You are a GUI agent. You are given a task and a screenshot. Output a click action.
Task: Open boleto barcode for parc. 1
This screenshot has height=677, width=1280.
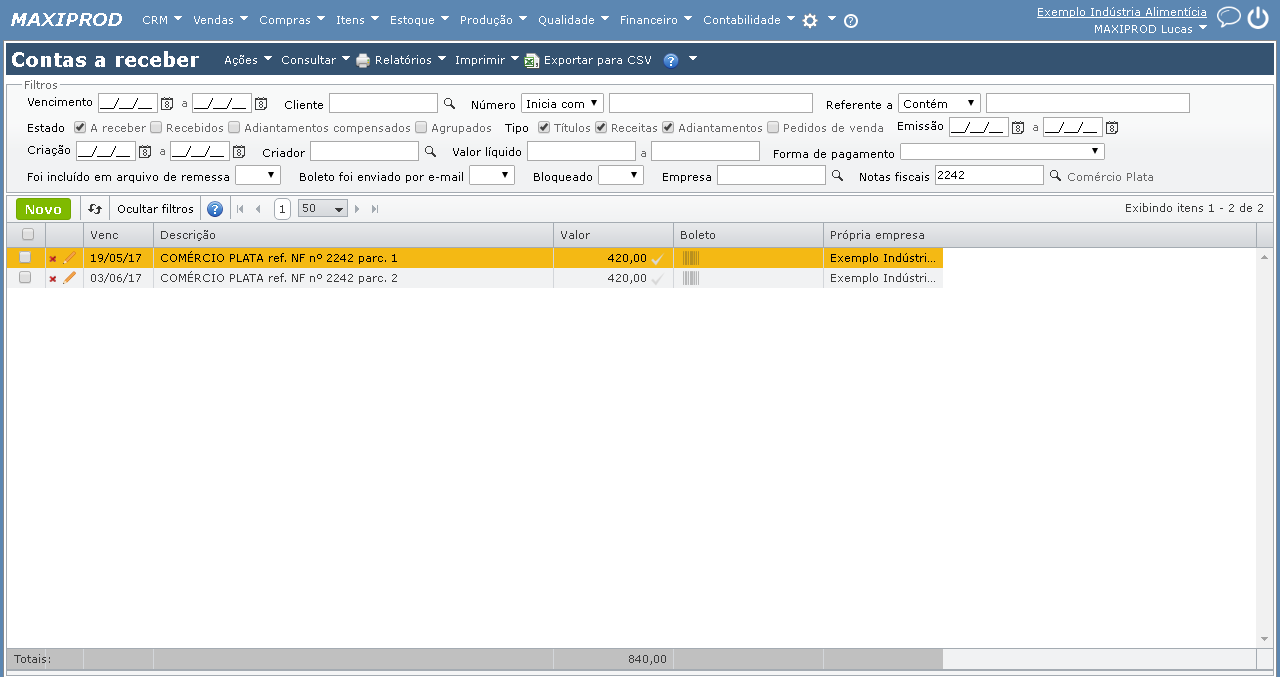(691, 258)
